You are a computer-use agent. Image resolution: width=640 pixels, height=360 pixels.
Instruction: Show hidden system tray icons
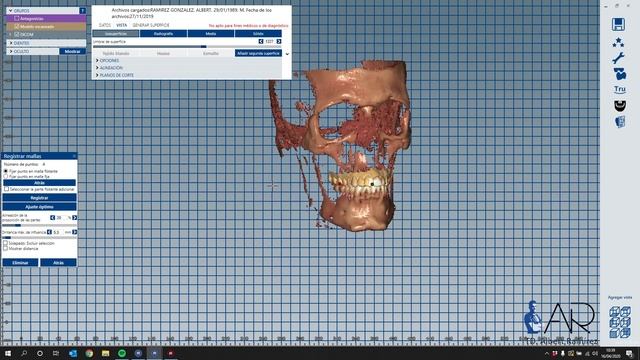click(547, 353)
